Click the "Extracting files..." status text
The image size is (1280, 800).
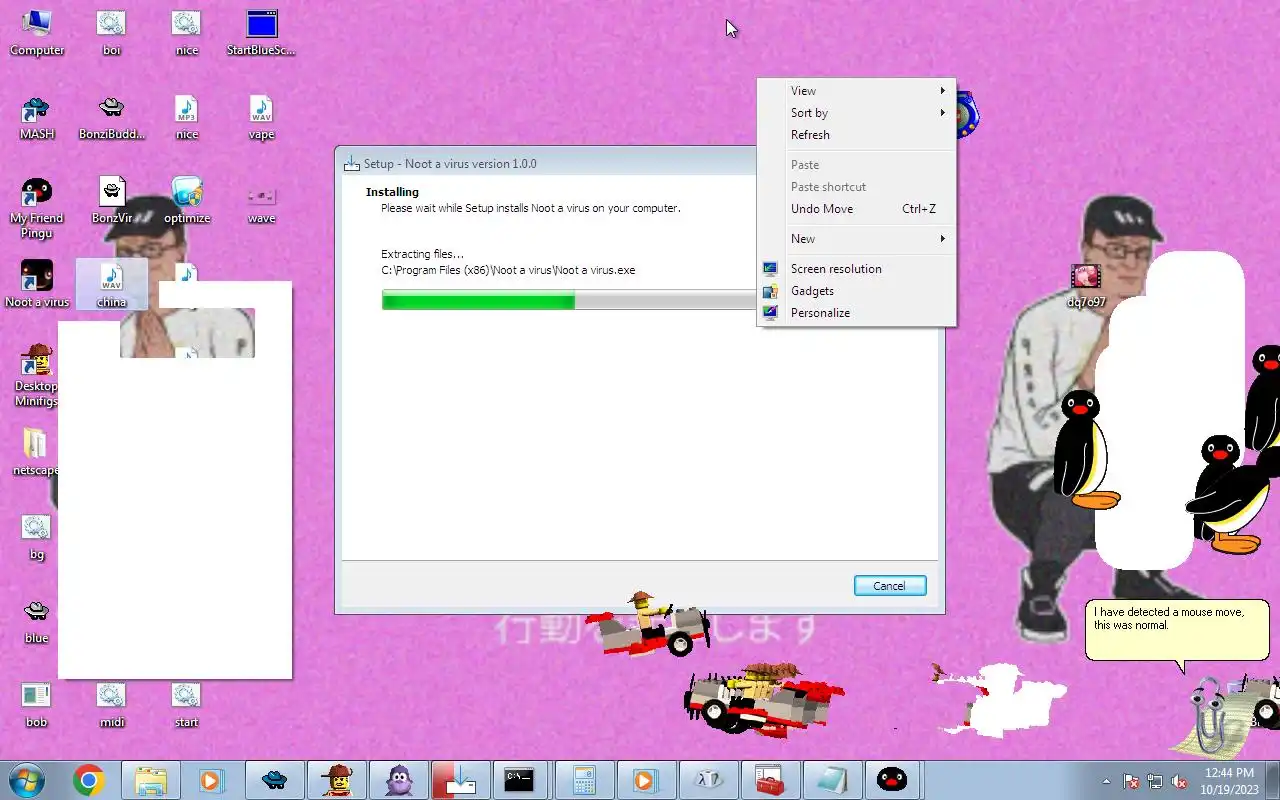point(422,254)
